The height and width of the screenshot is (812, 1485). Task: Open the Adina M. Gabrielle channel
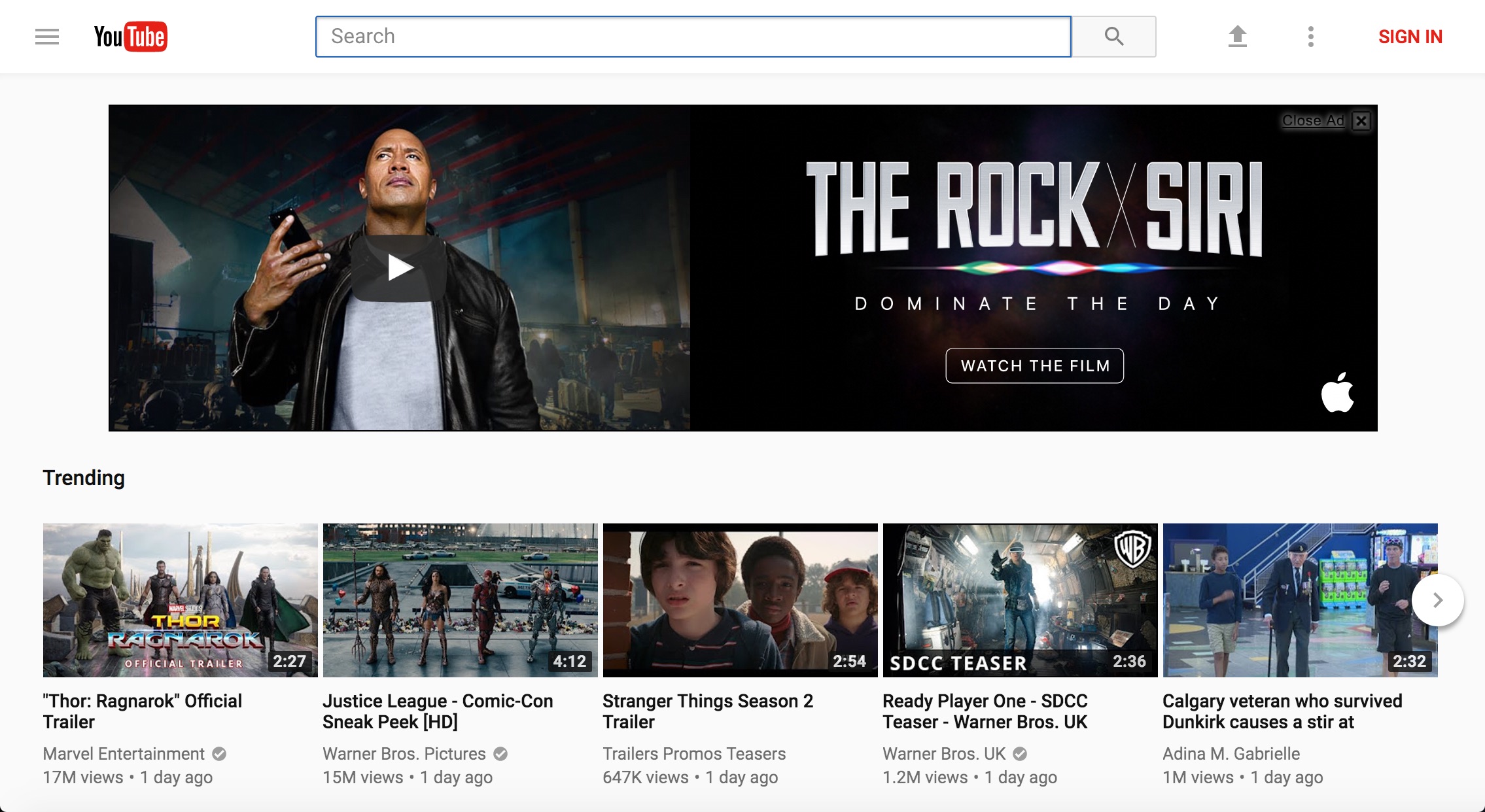point(1231,754)
